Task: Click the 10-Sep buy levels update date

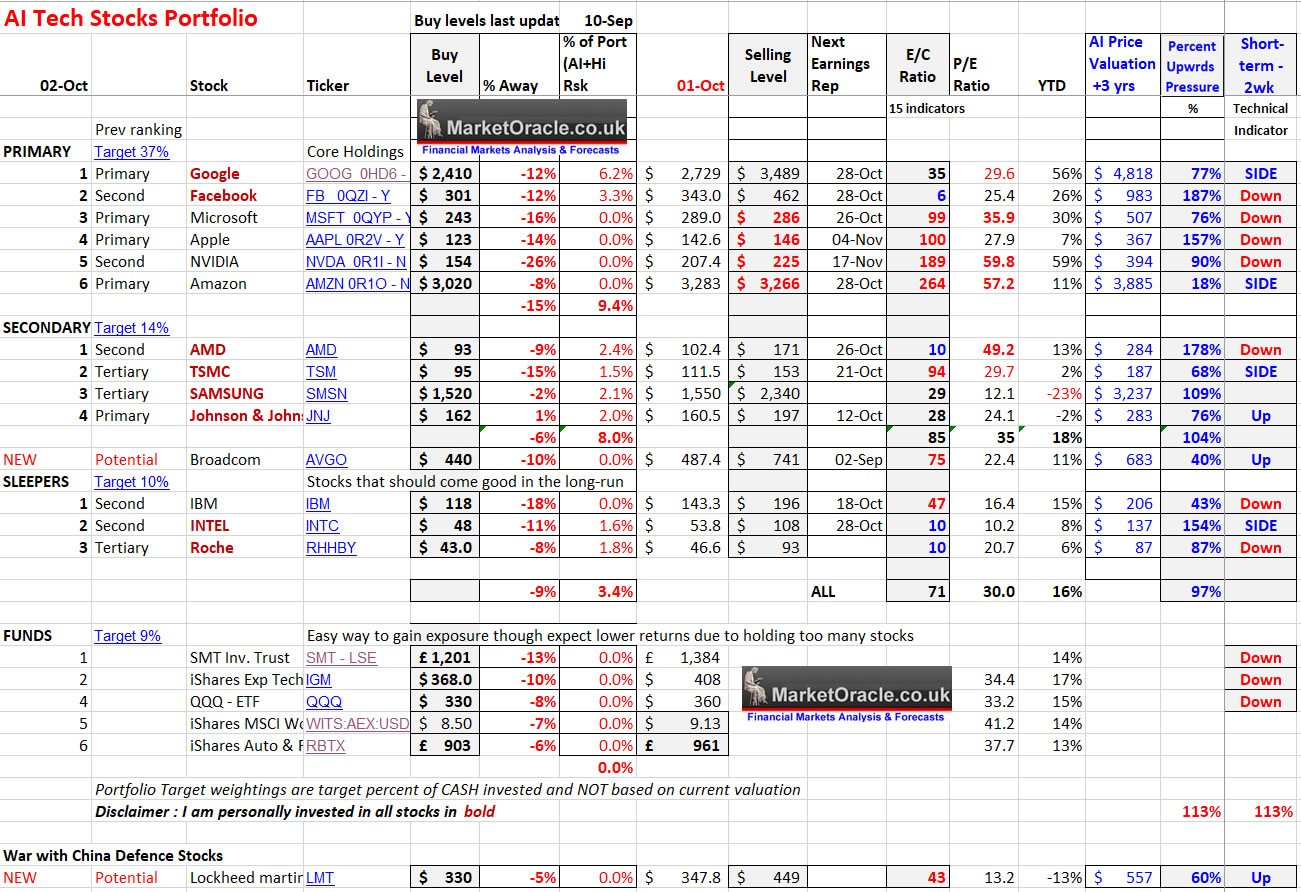Action: tap(610, 20)
